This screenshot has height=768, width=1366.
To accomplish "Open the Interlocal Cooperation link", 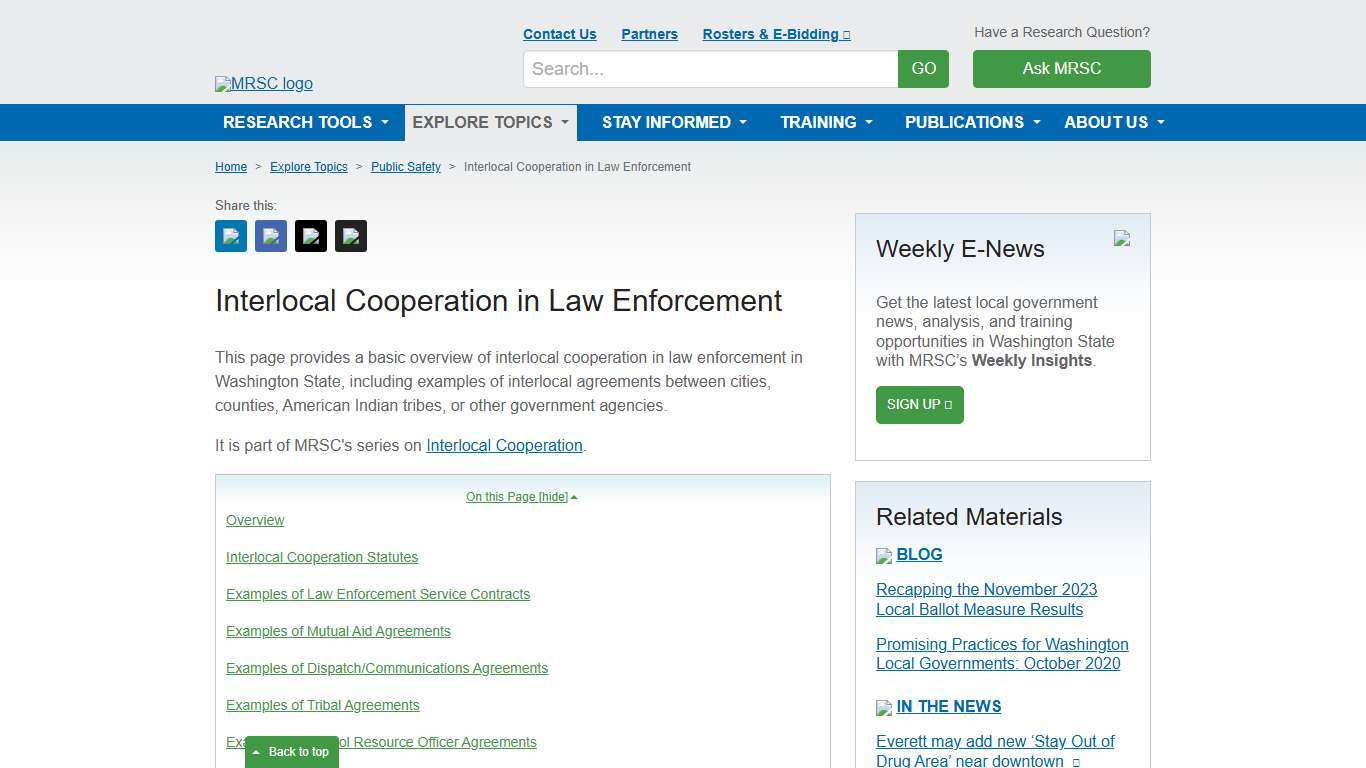I will click(x=504, y=445).
